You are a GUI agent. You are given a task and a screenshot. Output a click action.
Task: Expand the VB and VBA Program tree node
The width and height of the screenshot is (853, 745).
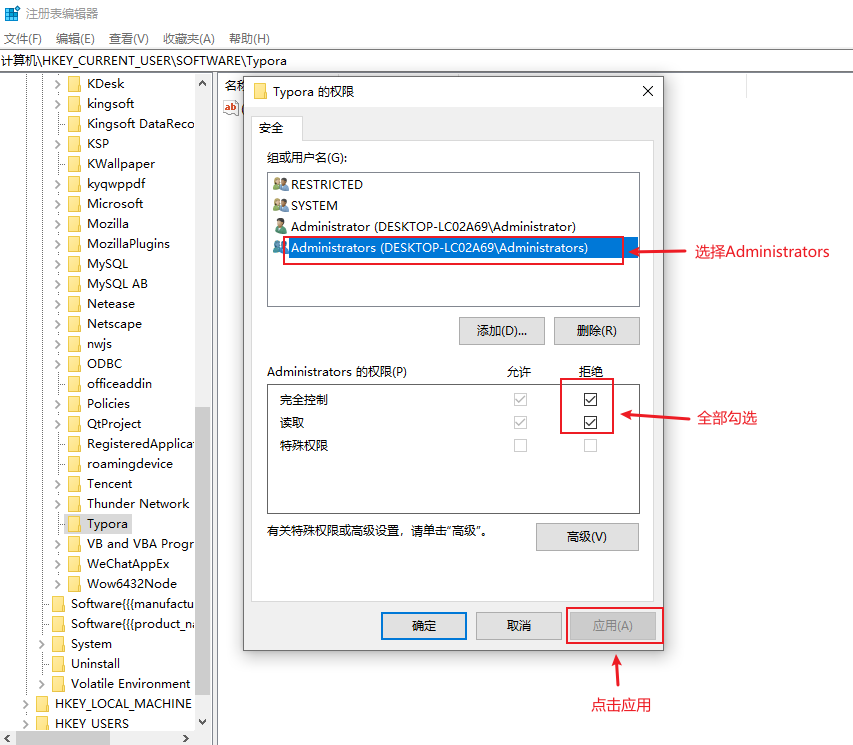coord(58,544)
